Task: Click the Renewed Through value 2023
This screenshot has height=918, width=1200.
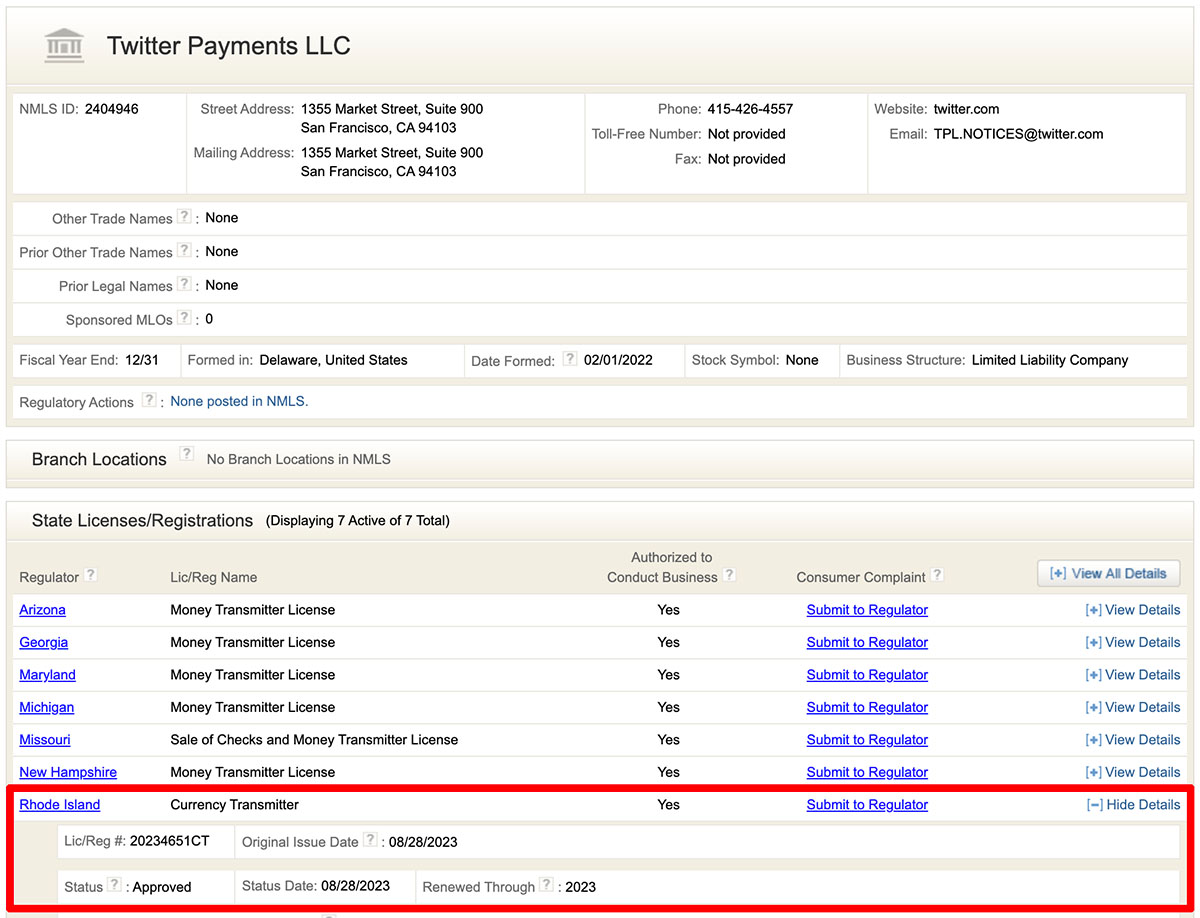Action: (580, 887)
